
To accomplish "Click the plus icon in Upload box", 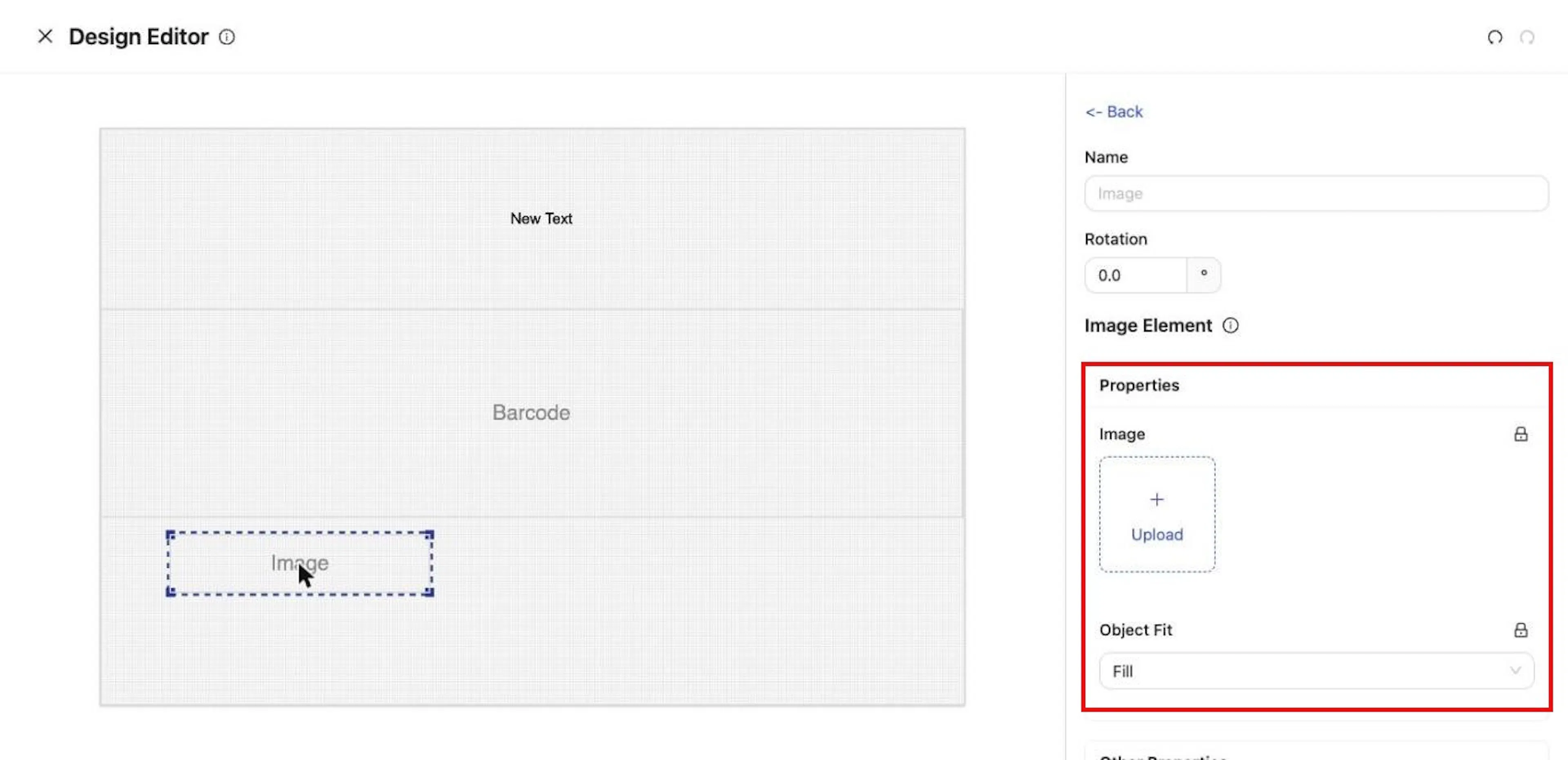I will [1157, 500].
